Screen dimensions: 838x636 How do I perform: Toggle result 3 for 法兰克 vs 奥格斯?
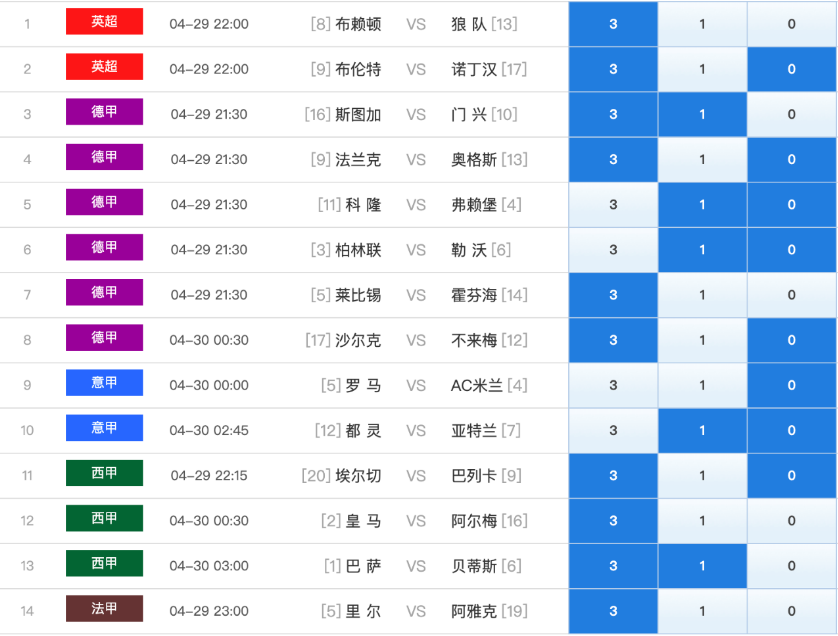[x=613, y=159]
